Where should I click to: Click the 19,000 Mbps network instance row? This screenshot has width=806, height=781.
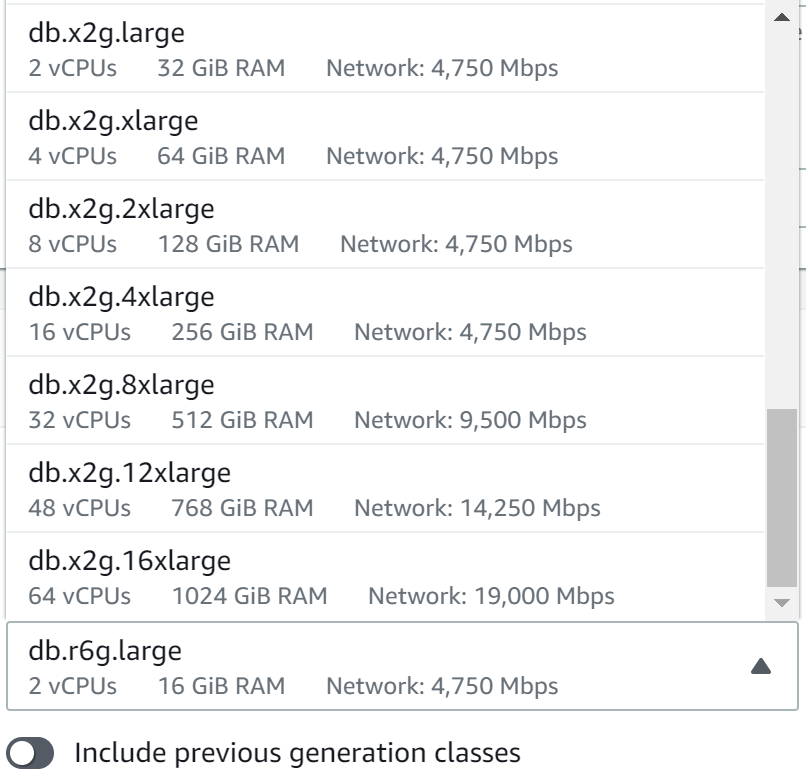[386, 576]
